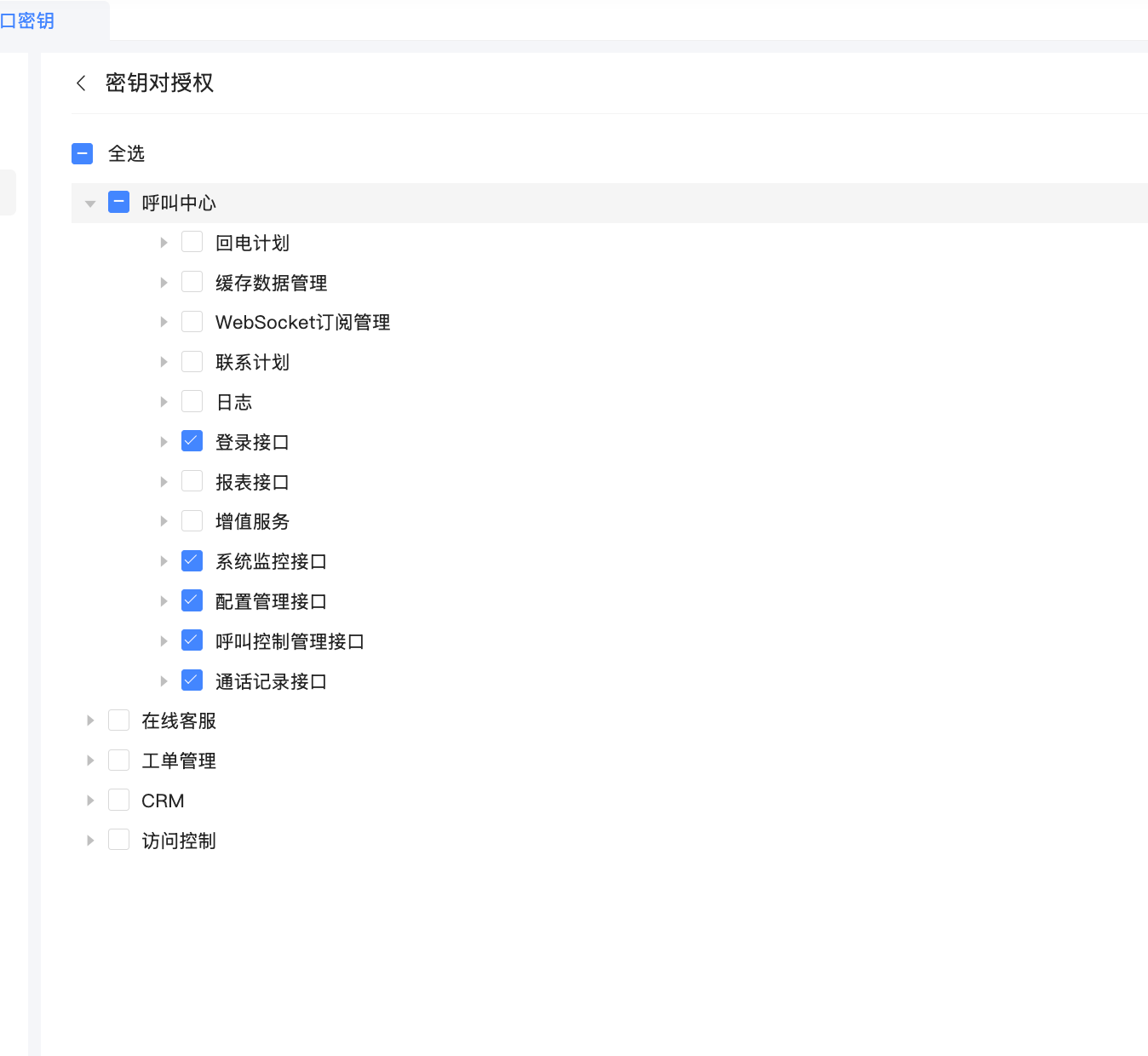Expand the 在线客服 tree node
Image resolution: width=1148 pixels, height=1056 pixels.
click(x=90, y=720)
